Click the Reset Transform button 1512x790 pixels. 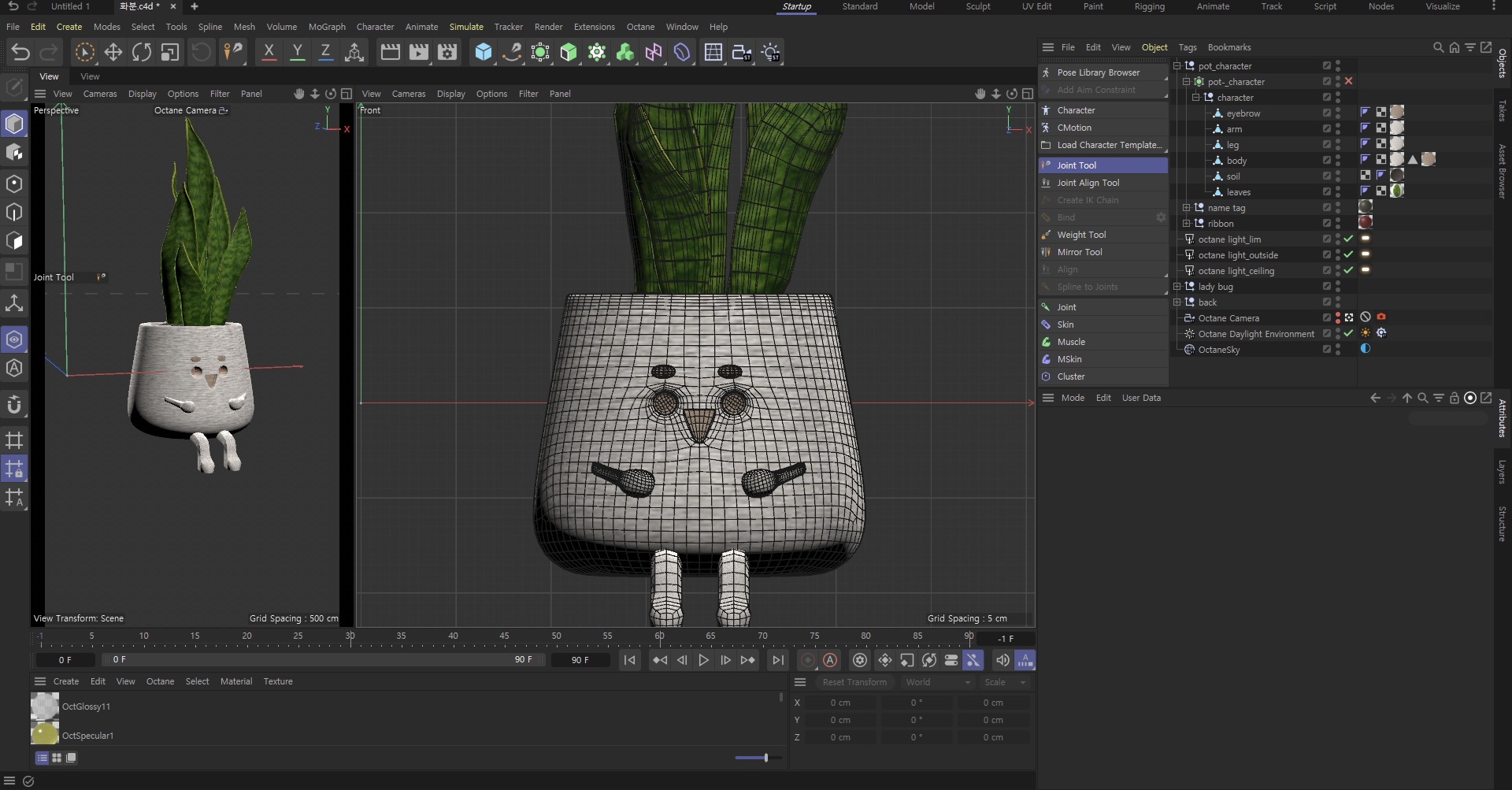854,682
